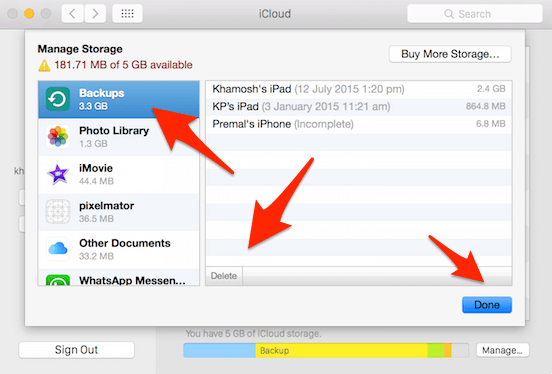The height and width of the screenshot is (374, 552).
Task: Click the yellow warning triangle icon
Action: [x=44, y=66]
